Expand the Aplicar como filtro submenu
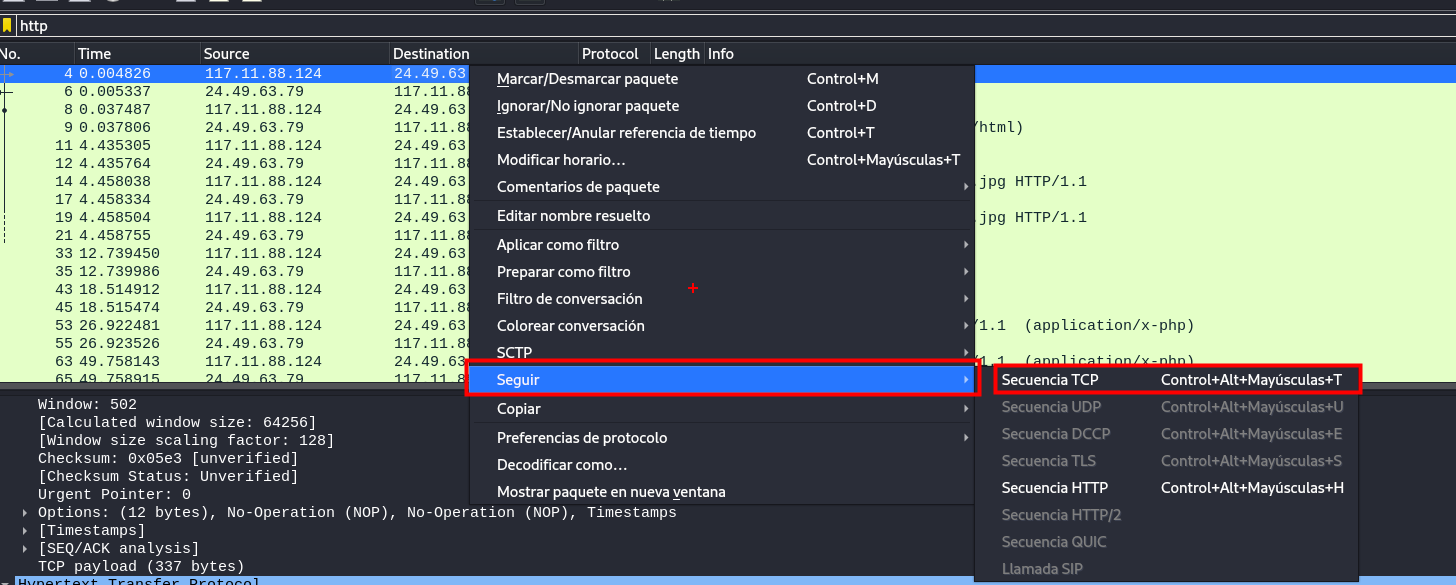1456x585 pixels. [x=557, y=245]
